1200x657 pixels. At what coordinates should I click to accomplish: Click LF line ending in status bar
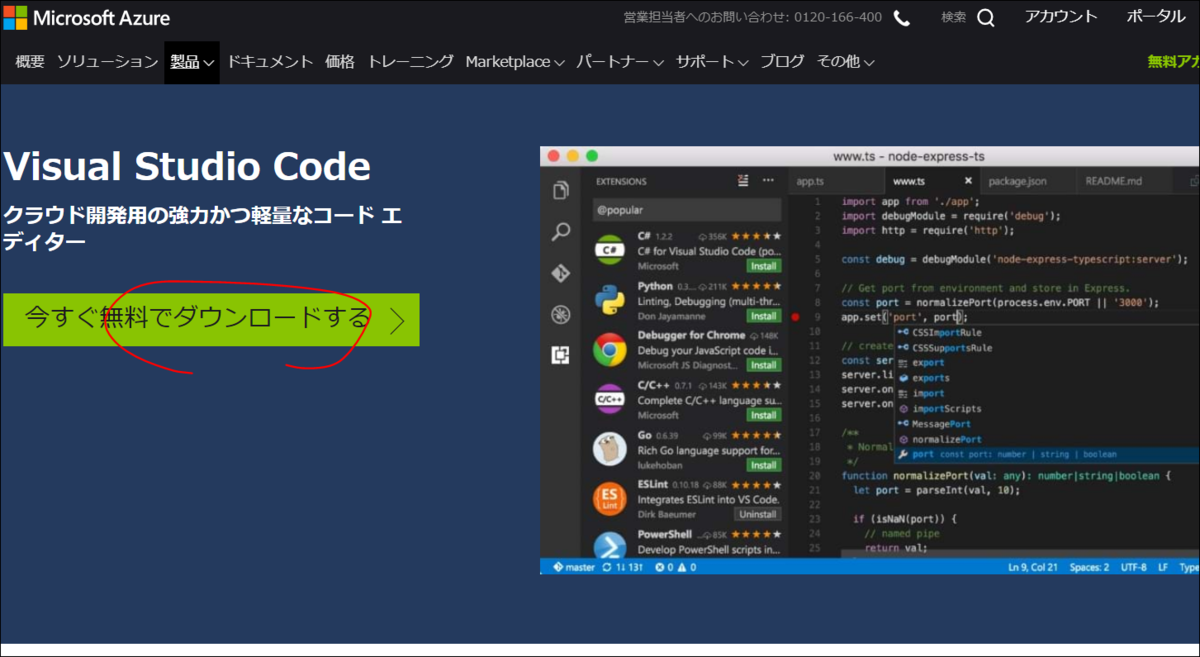pos(1162,567)
